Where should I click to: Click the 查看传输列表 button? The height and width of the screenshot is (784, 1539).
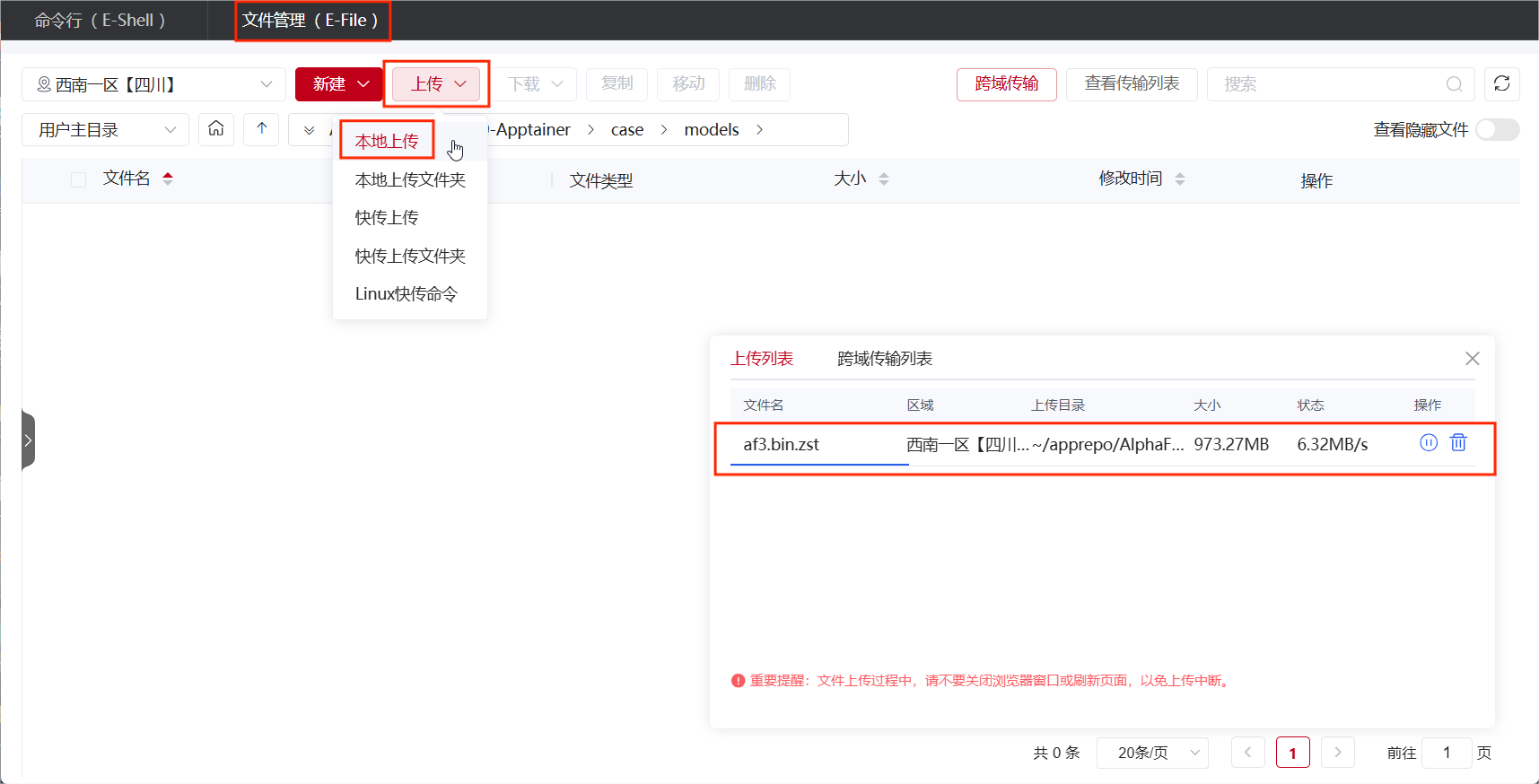1131,84
